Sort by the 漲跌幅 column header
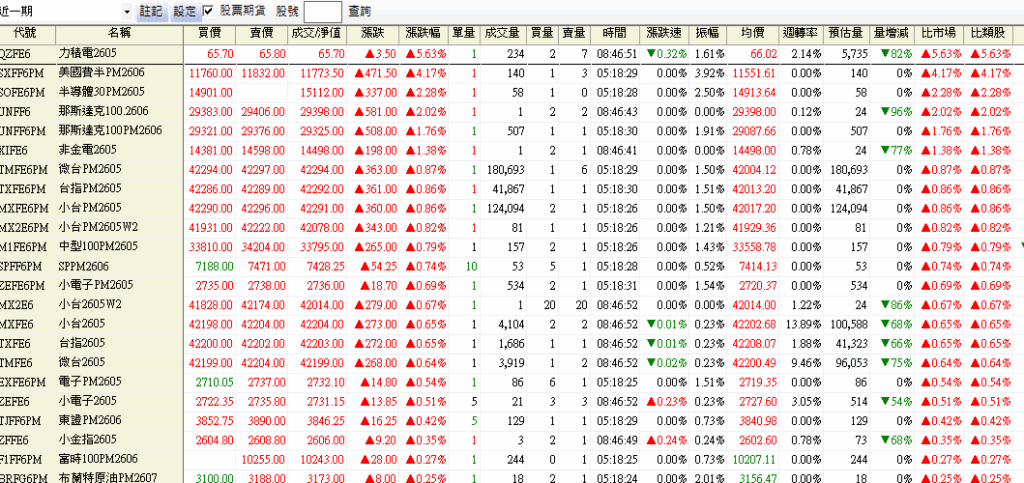 tap(425, 33)
